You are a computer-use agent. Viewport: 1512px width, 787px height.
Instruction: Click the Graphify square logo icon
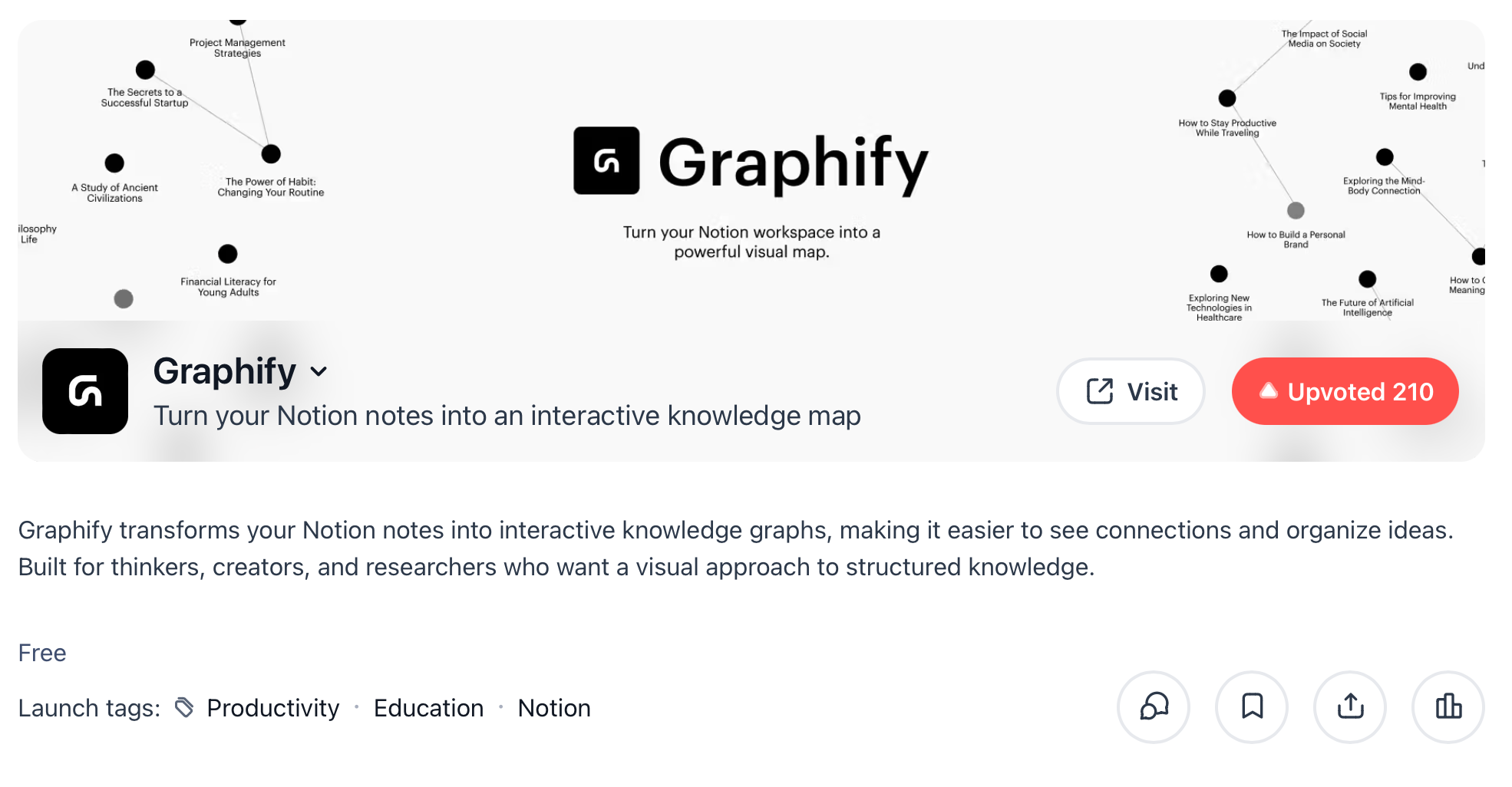[x=85, y=391]
